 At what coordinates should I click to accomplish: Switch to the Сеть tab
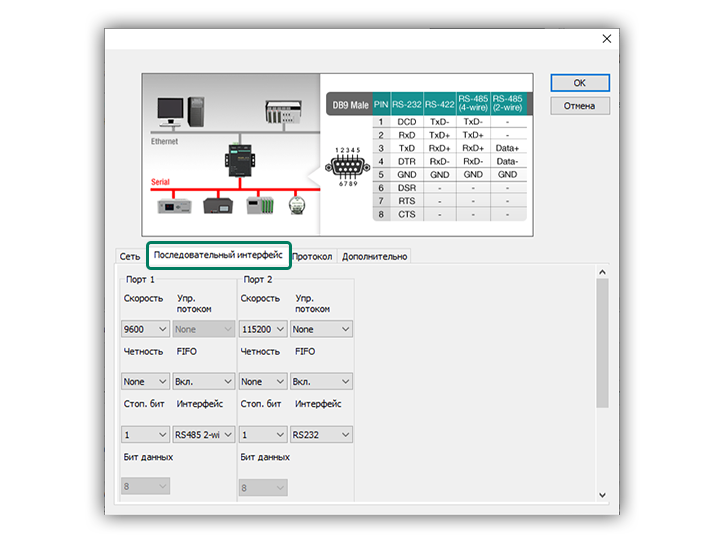click(128, 256)
